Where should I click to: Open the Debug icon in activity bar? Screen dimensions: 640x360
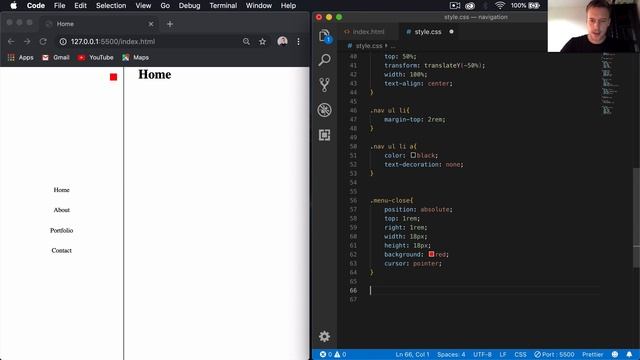tap(324, 110)
